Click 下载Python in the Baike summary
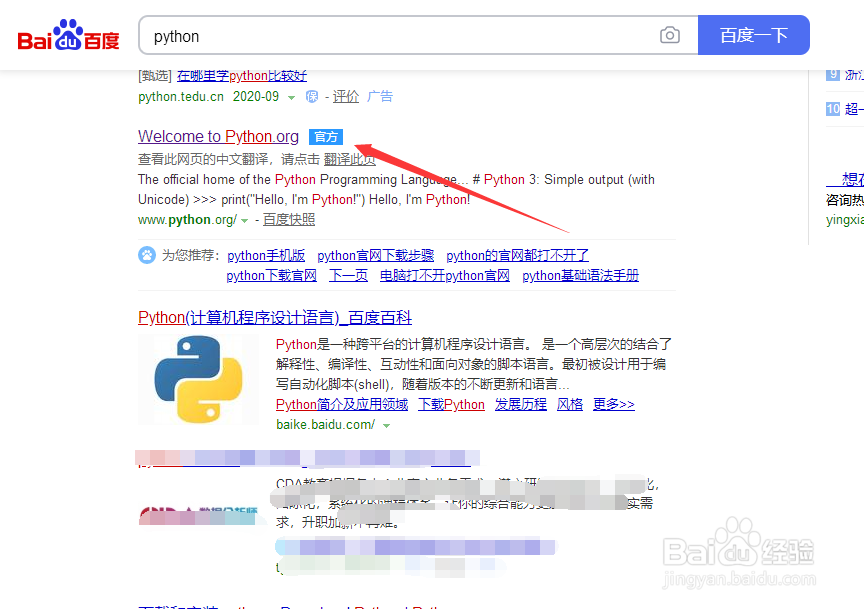 tap(450, 404)
